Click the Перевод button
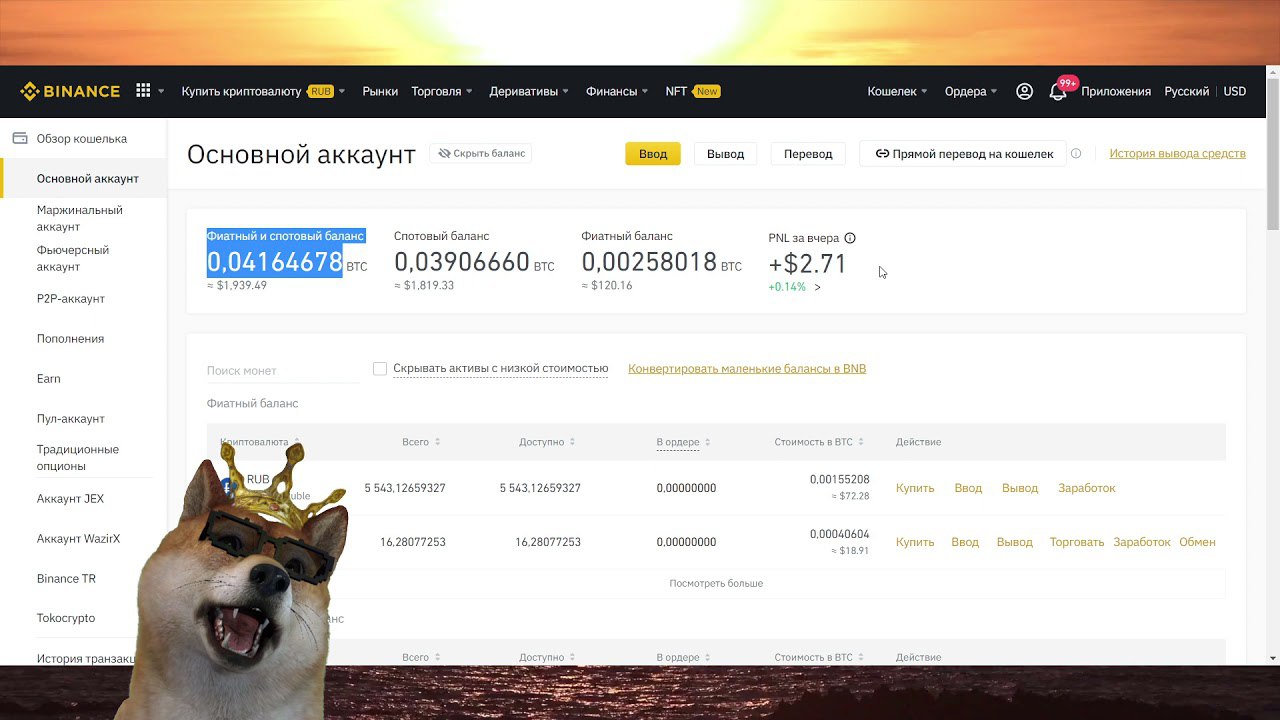Screen dimensions: 1280x720 pyautogui.click(x=808, y=154)
